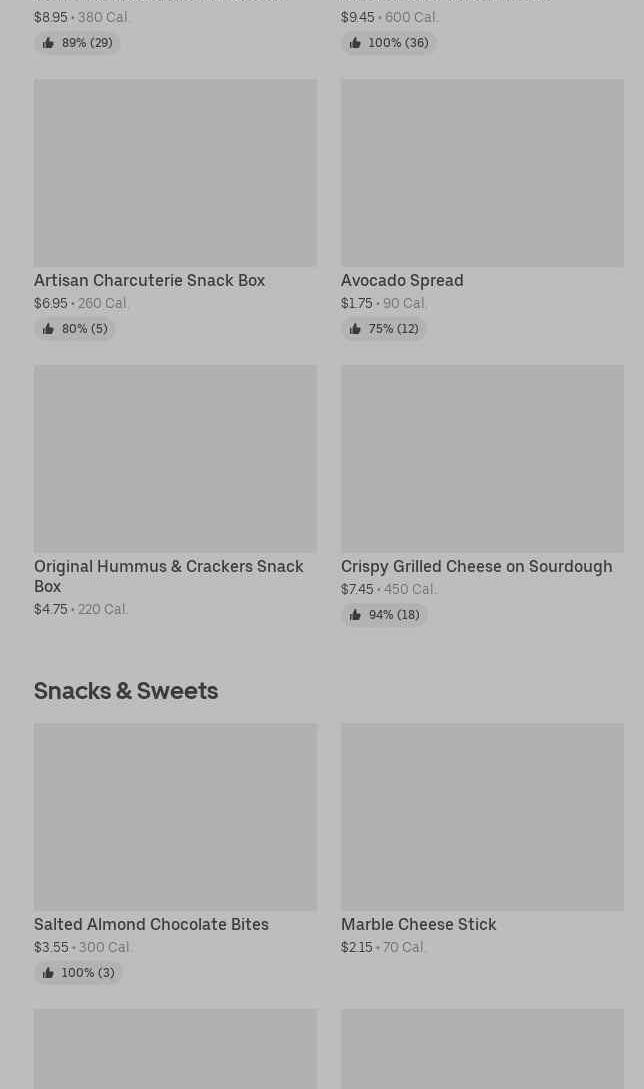Click thumbs-up icon on 100% (3) rating

tap(48, 973)
